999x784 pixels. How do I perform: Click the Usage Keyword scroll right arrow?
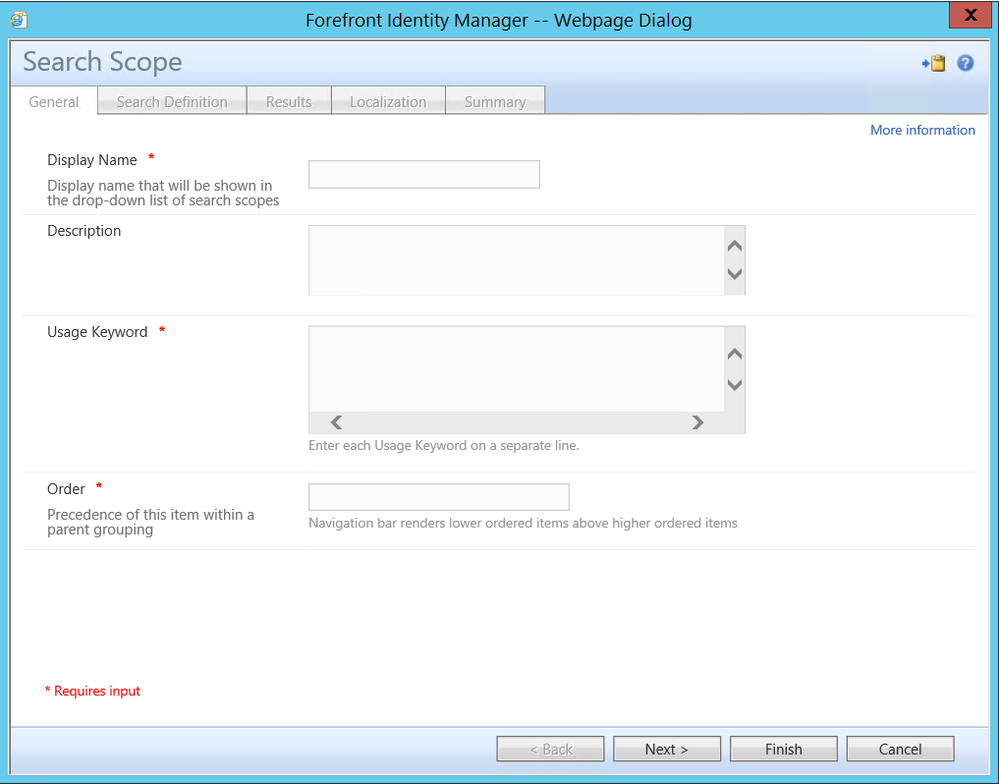tap(698, 422)
